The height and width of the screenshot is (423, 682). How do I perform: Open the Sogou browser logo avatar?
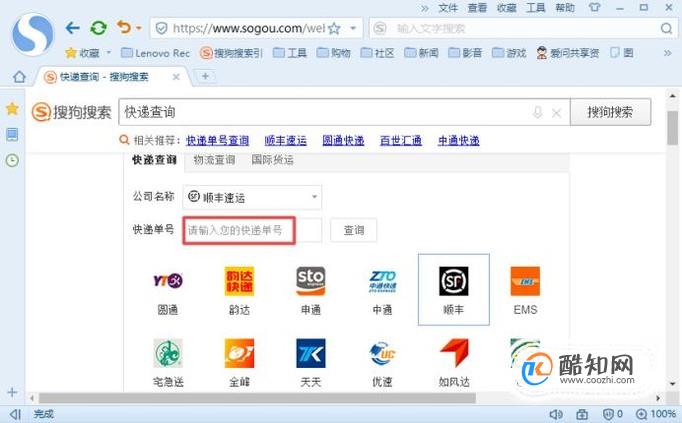coord(33,35)
